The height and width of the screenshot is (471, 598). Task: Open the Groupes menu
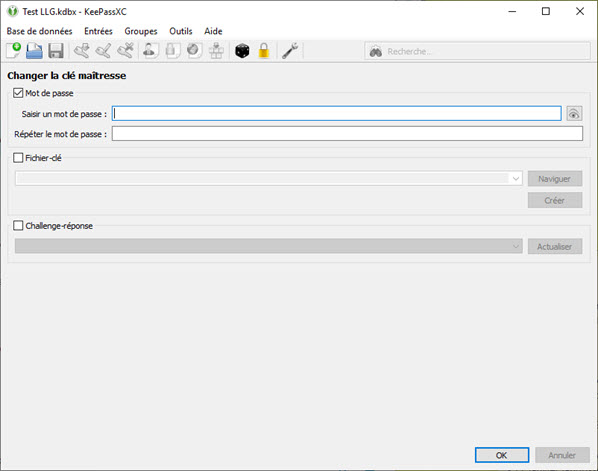click(141, 31)
